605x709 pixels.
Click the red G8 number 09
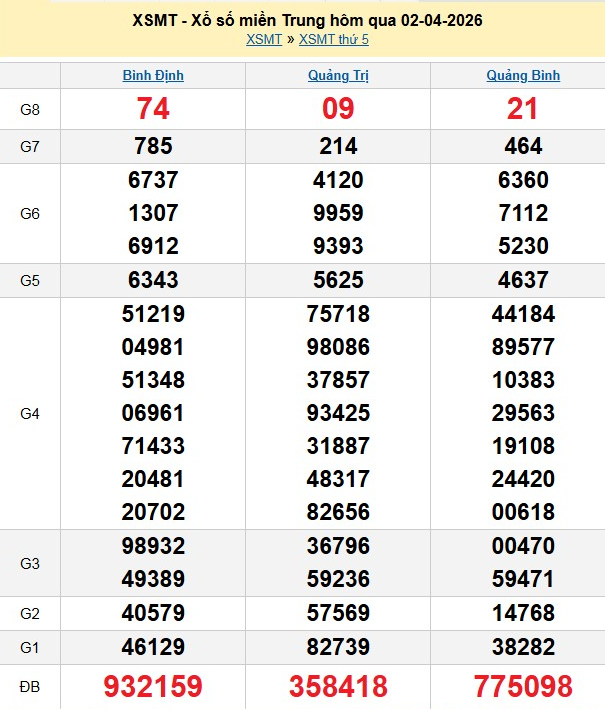[338, 110]
